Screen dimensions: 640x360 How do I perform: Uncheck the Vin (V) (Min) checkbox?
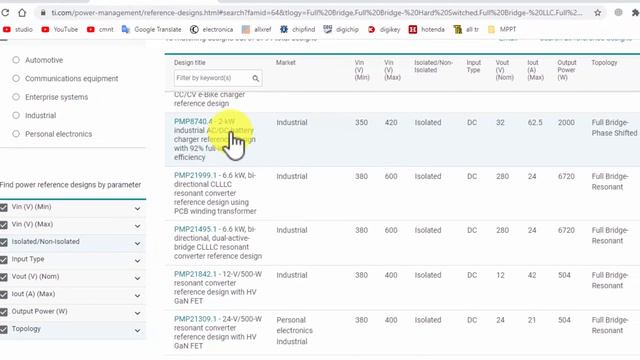(4, 207)
